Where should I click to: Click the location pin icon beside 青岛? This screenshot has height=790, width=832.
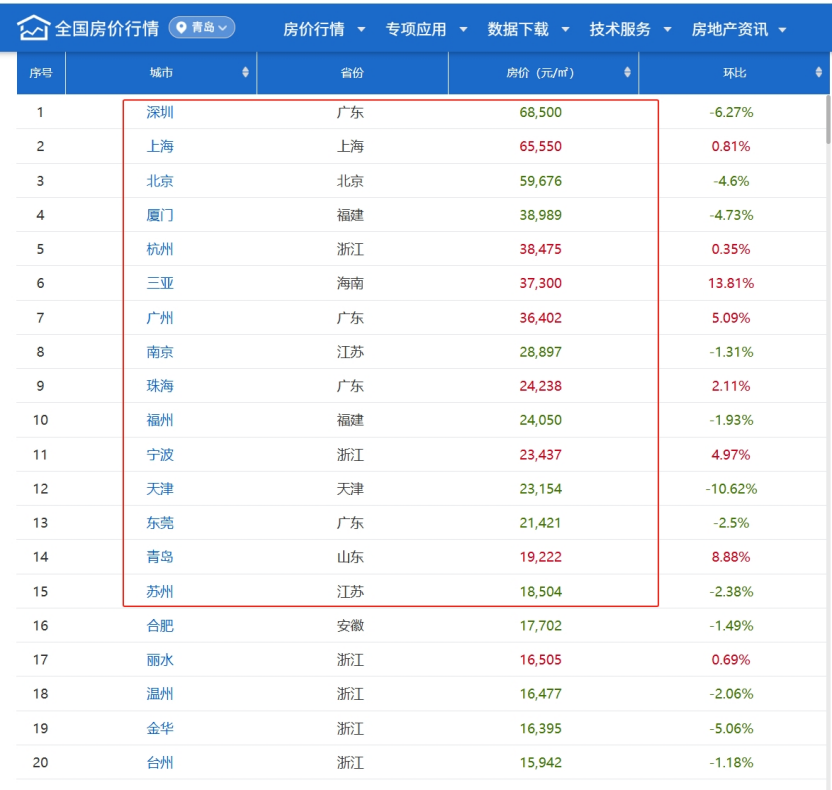181,28
